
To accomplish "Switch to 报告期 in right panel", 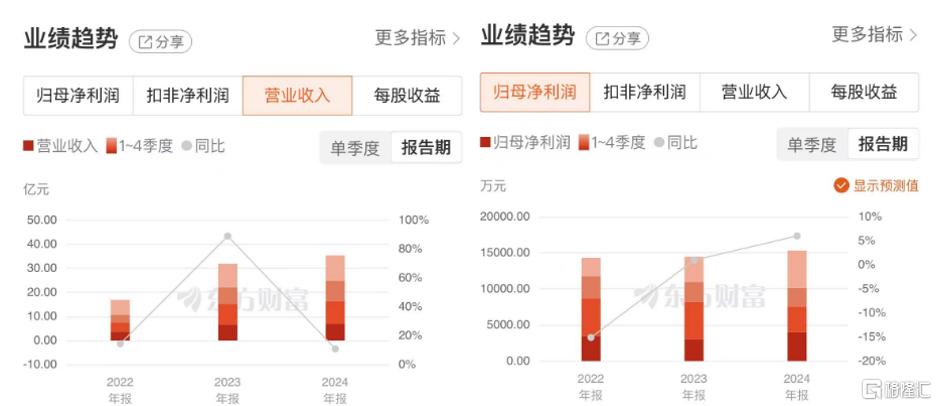I will coord(883,144).
